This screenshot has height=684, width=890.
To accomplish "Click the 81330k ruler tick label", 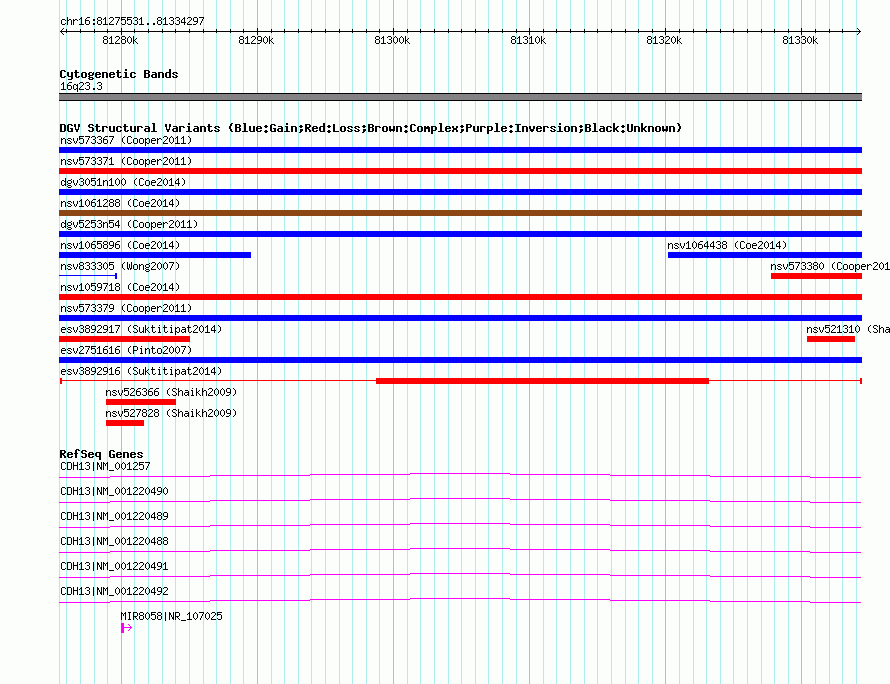I will coord(800,40).
